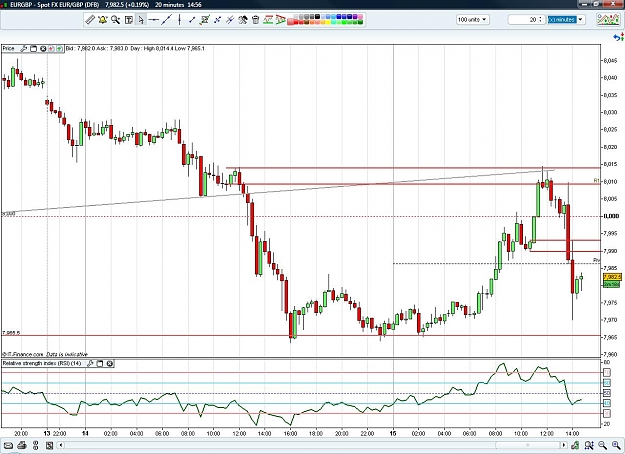
Task: Click the highlighted minutes timeframe field
Action: coord(562,20)
